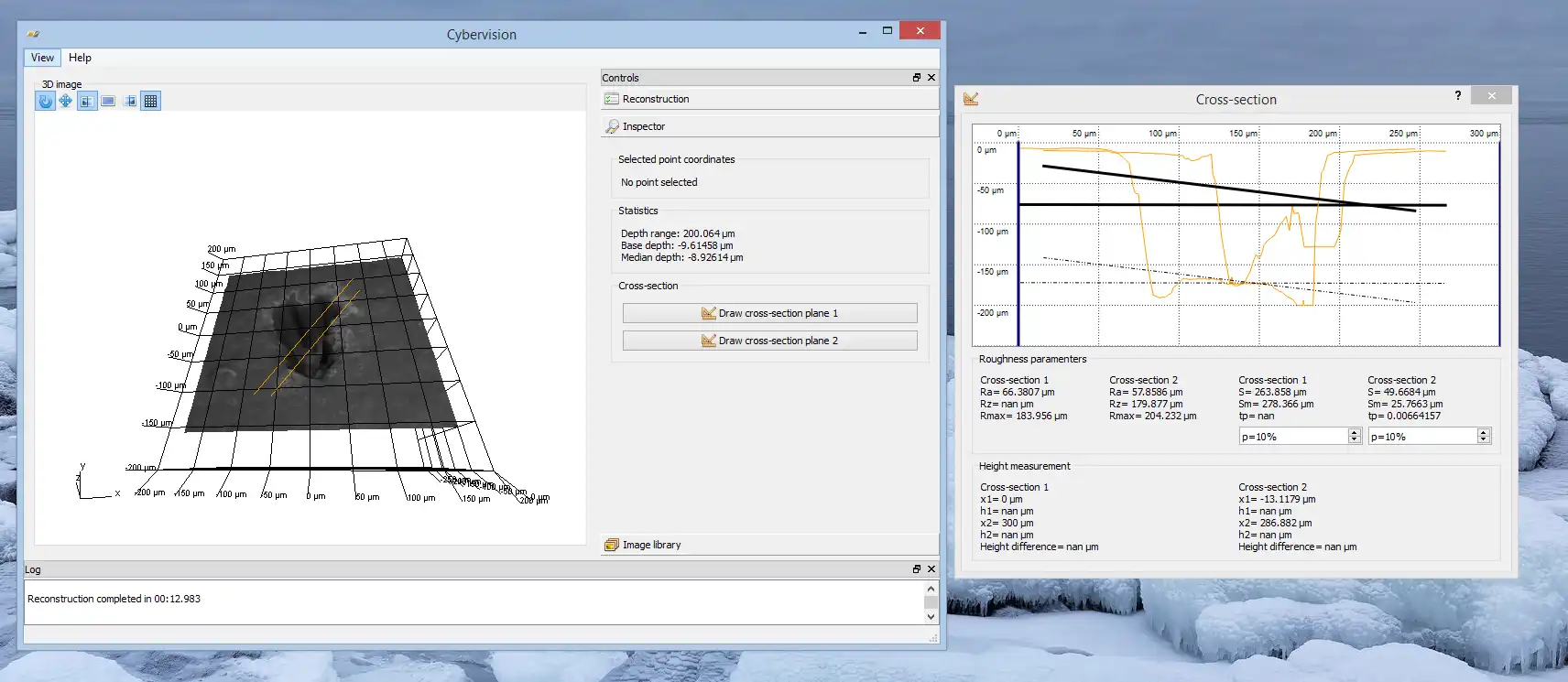
Task: Click 'tp= 0.00664157' value
Action: [1404, 416]
